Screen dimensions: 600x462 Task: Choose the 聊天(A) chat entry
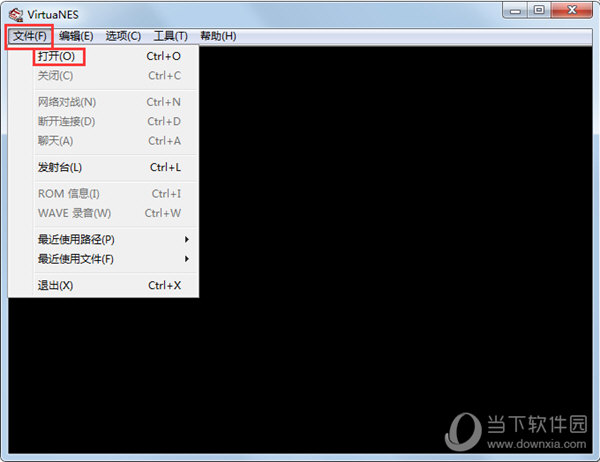click(x=56, y=141)
